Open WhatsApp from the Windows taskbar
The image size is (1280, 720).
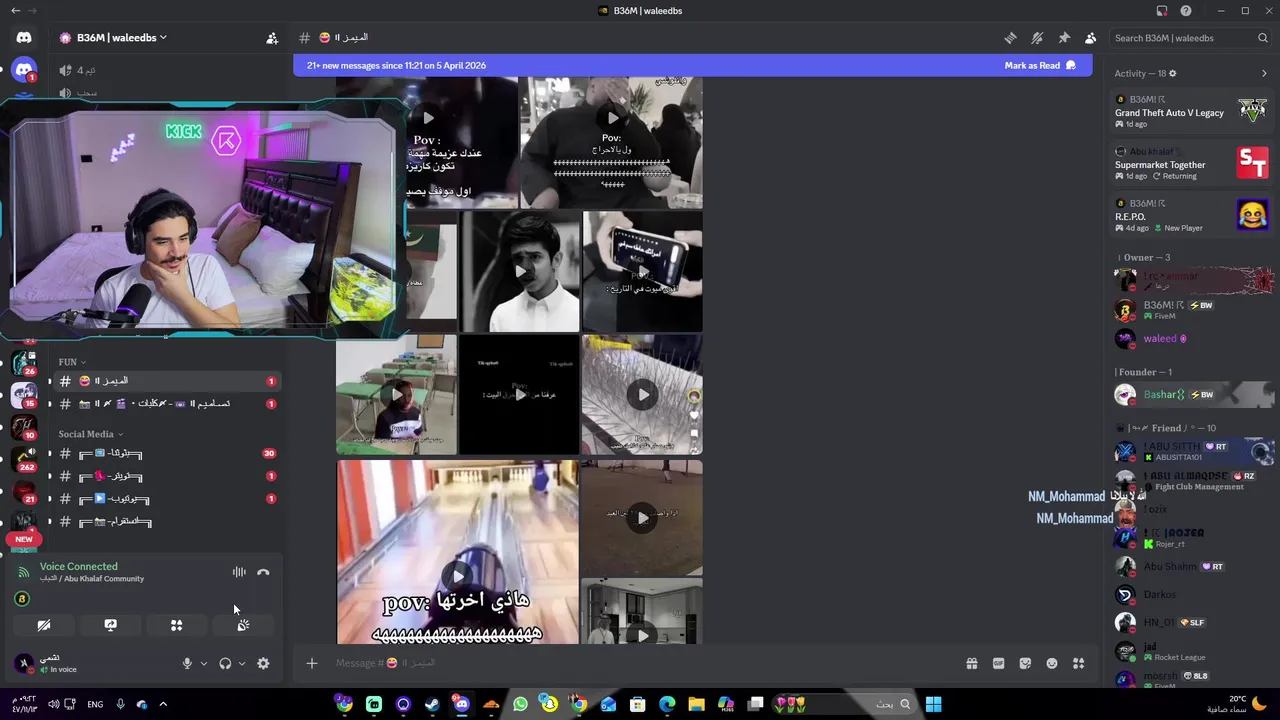point(520,704)
